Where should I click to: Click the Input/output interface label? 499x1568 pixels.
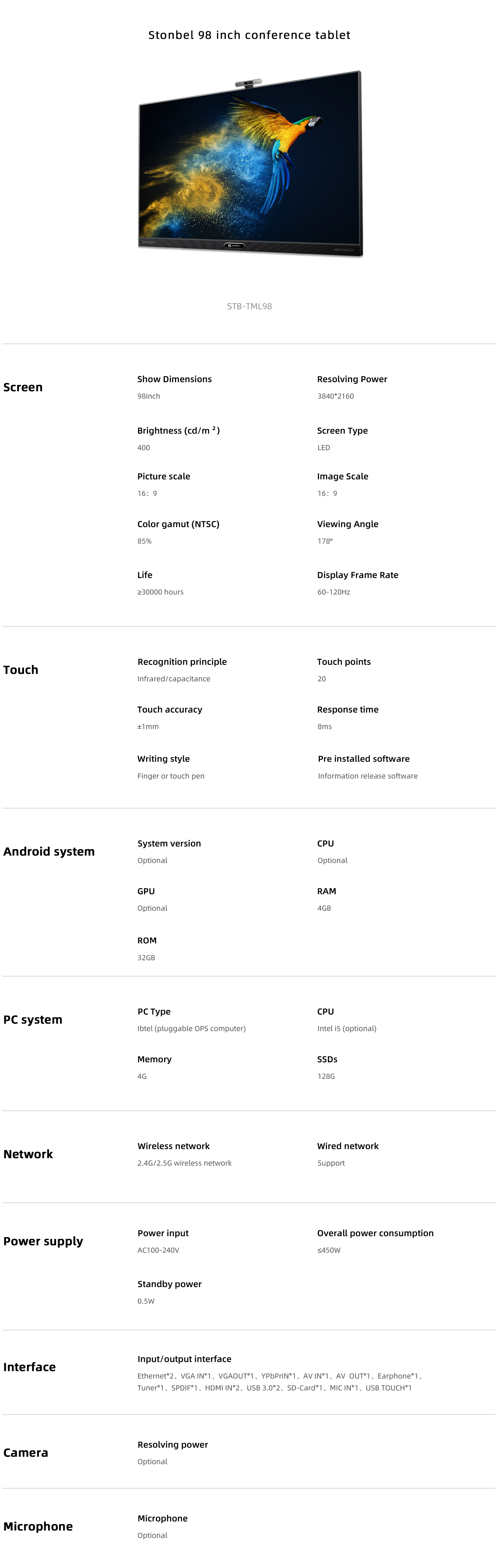pos(184,1359)
